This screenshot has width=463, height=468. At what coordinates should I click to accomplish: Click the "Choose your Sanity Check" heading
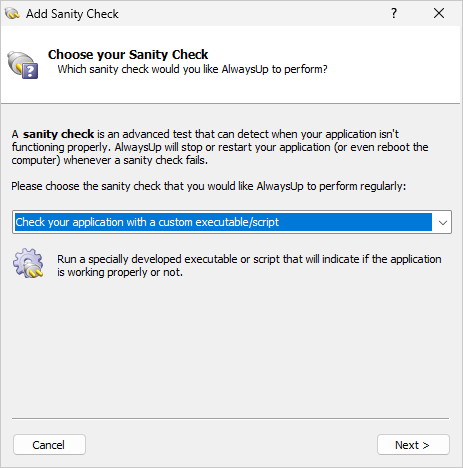(x=128, y=55)
